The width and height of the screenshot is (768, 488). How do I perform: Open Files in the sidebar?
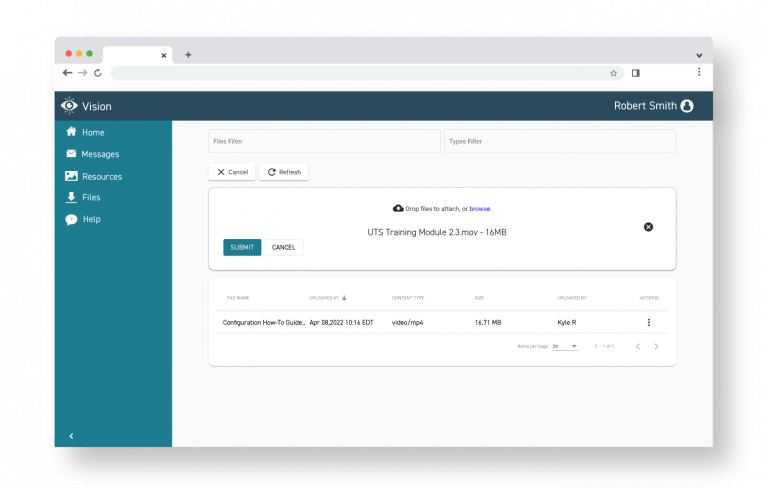pos(83,197)
